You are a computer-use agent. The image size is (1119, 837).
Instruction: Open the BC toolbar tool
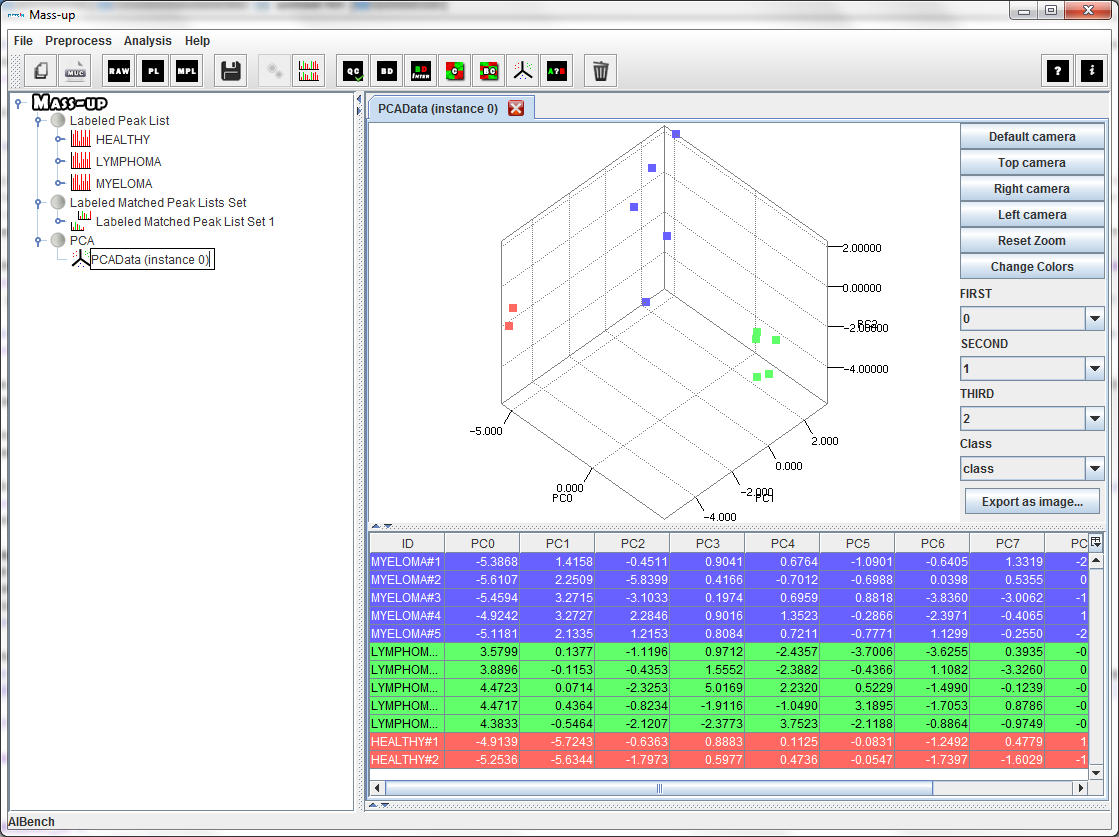click(490, 70)
